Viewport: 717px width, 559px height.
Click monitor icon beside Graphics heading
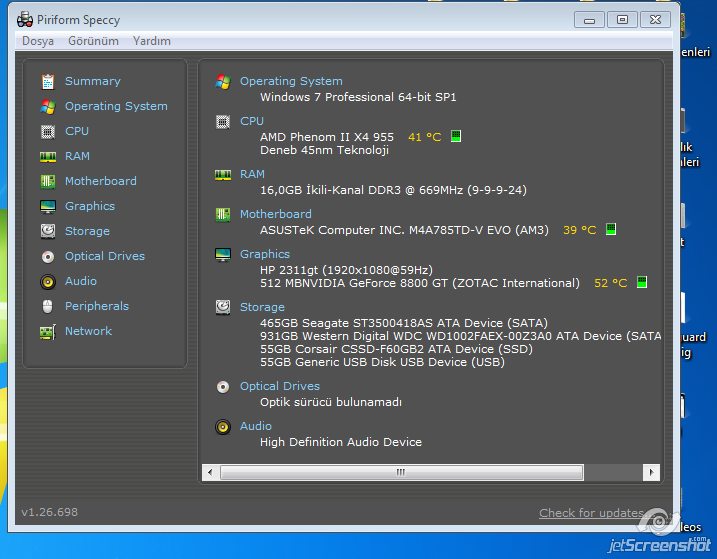tap(223, 255)
